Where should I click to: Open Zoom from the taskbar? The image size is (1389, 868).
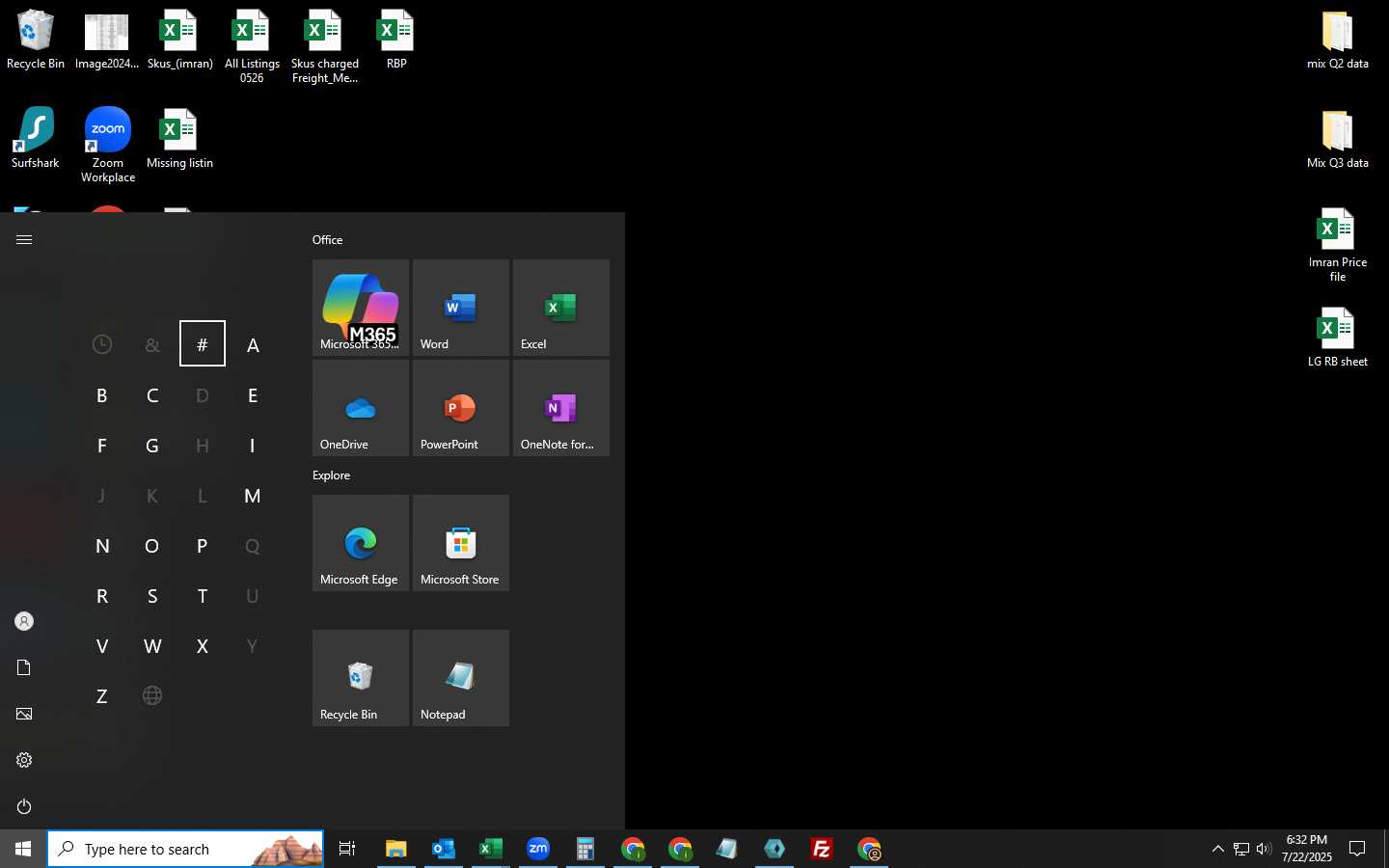pos(538,849)
